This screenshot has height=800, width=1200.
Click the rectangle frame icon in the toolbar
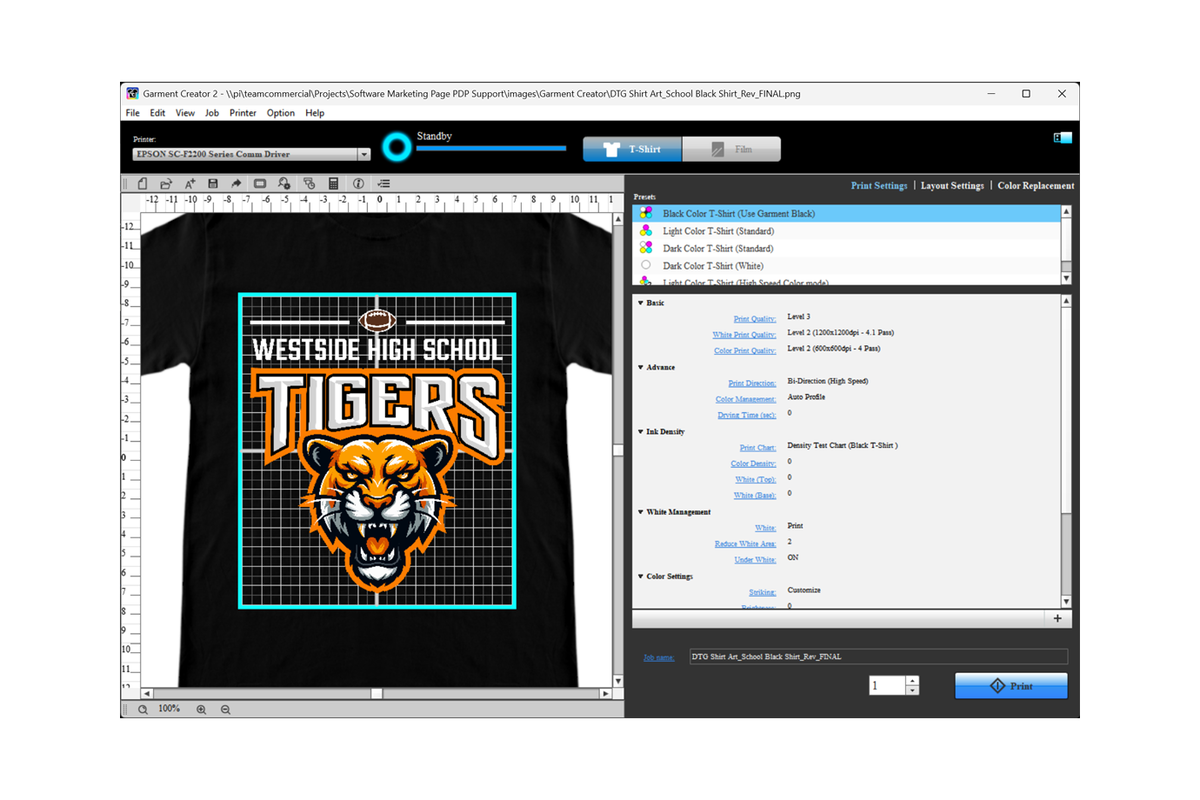[260, 184]
